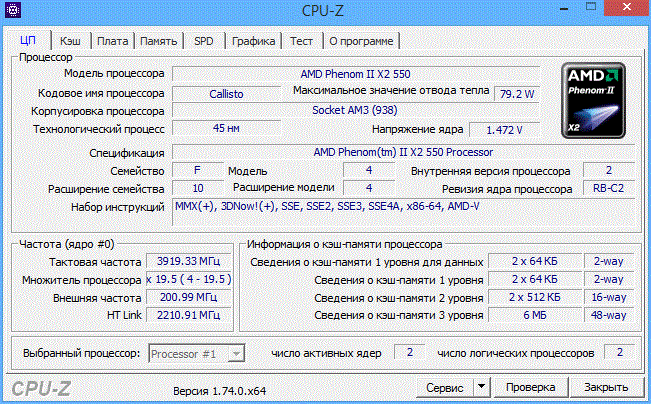Open the О программе tab
The height and width of the screenshot is (404, 651).
361,41
